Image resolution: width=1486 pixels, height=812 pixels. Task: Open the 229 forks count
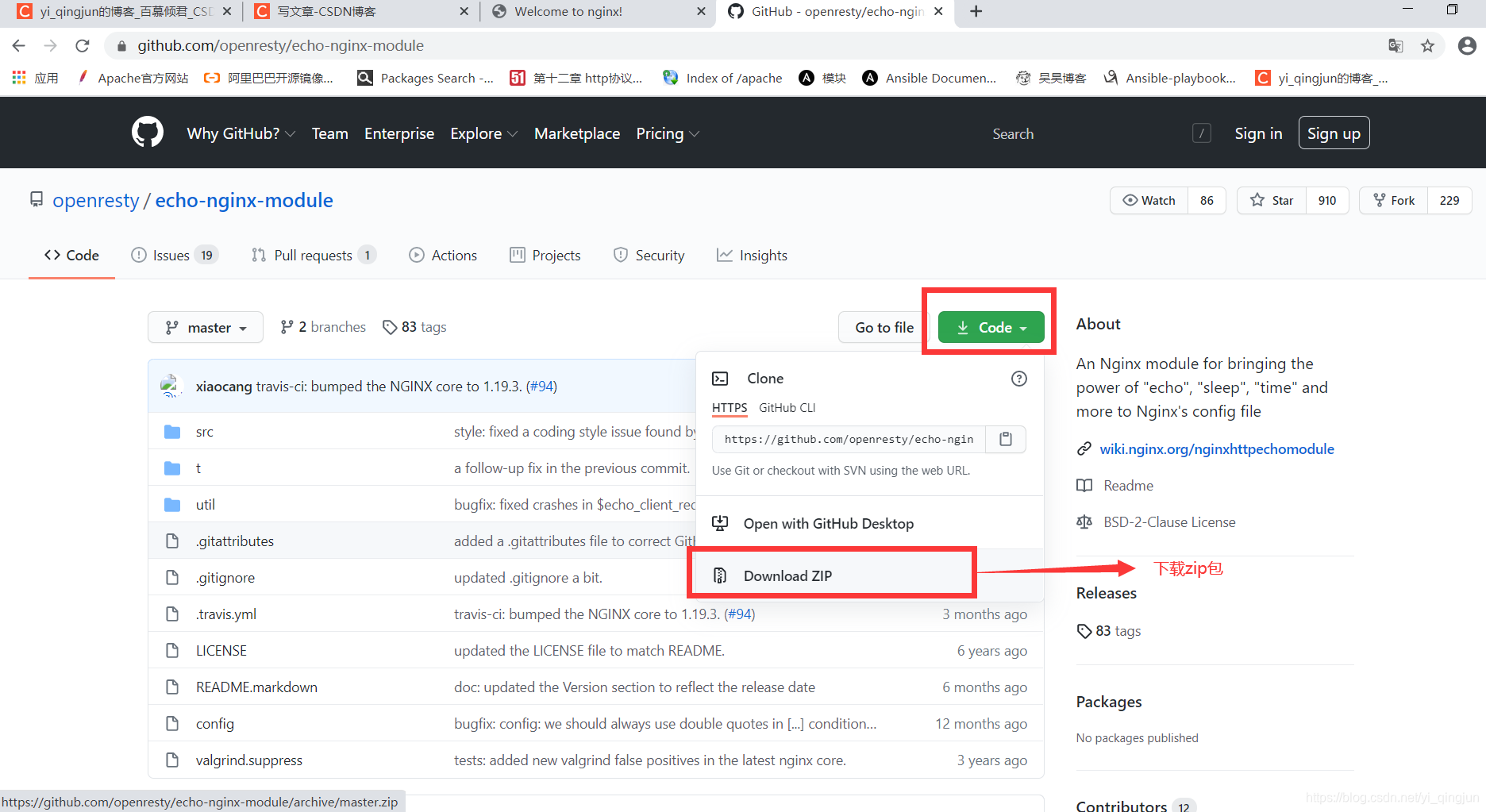click(1449, 200)
